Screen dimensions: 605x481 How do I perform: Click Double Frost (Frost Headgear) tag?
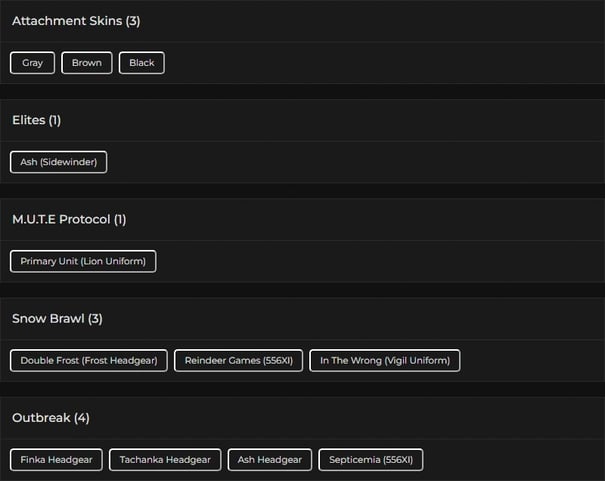pos(89,361)
